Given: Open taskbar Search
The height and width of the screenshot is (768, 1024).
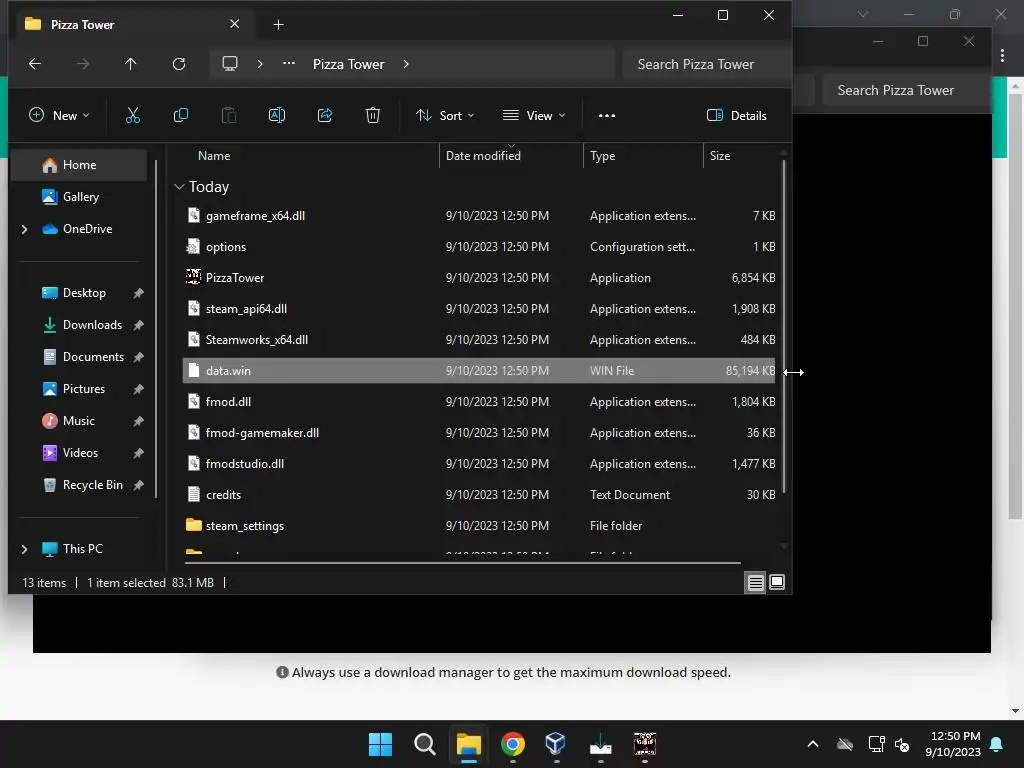Looking at the screenshot, I should click(424, 744).
